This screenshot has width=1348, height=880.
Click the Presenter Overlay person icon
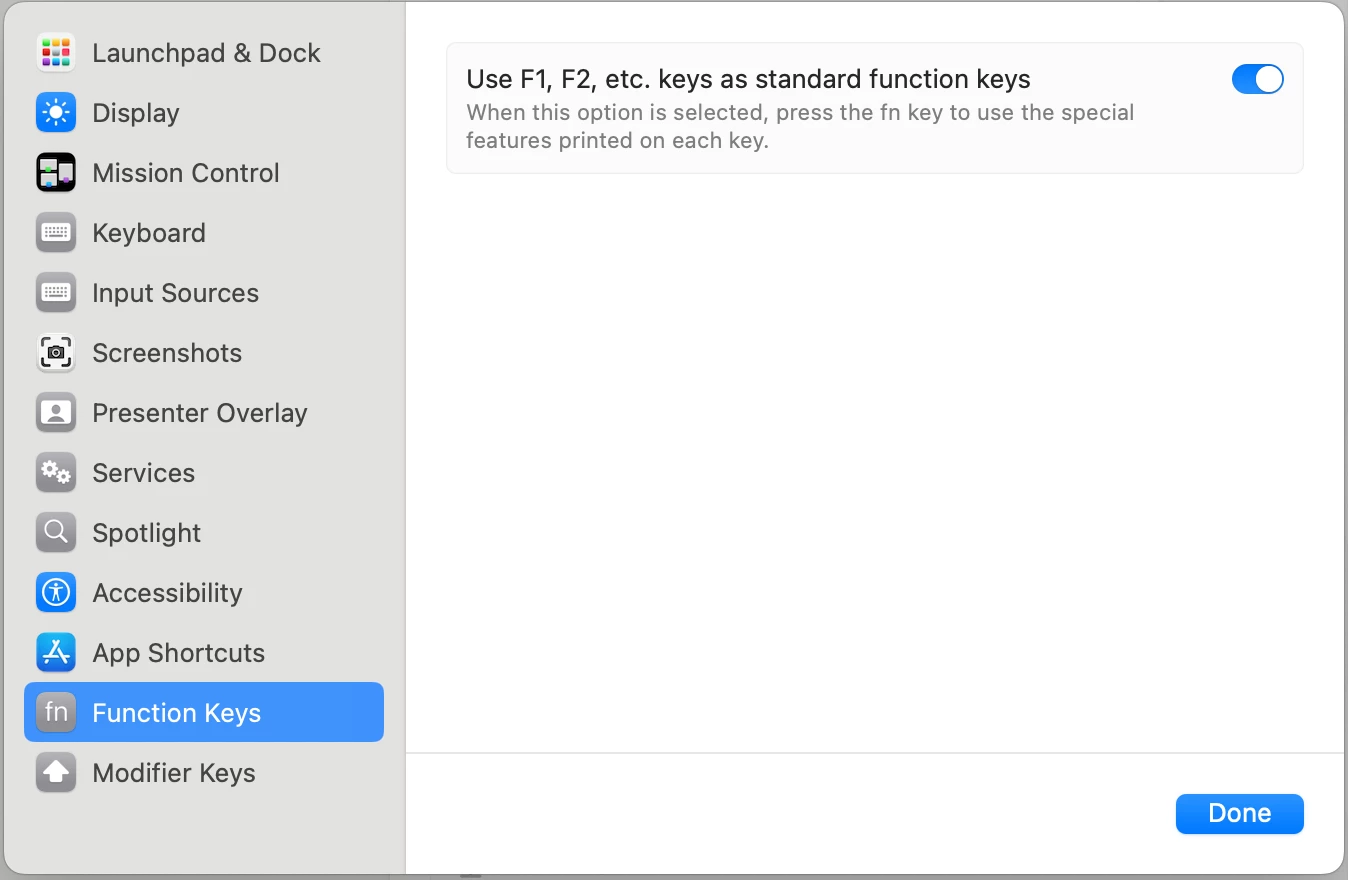coord(56,413)
